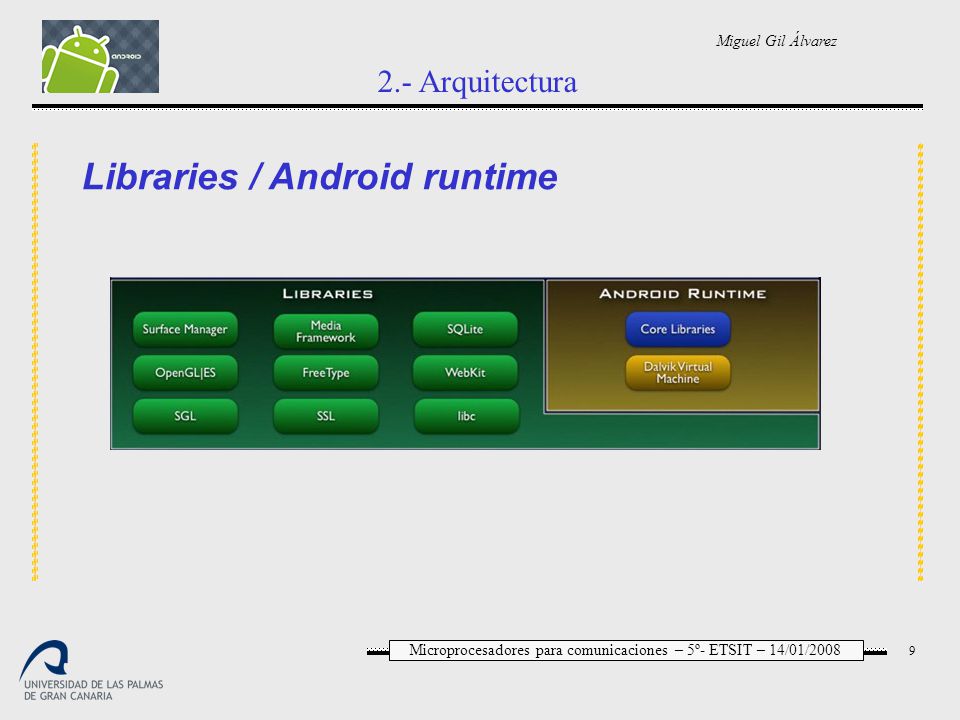Screen dimensions: 960x720
Task: Click the SQLite library block
Action: click(465, 329)
